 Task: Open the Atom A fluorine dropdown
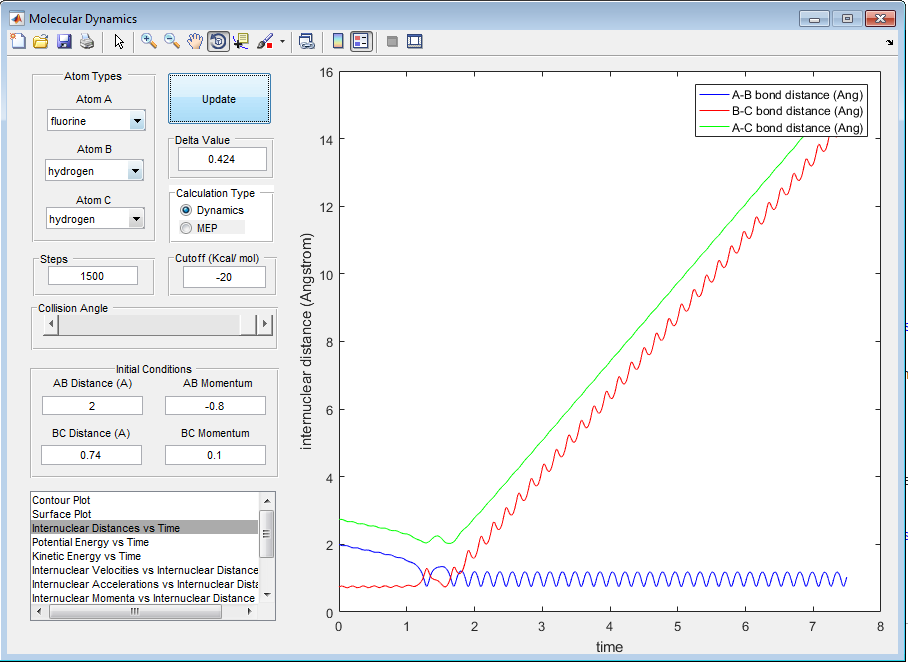tap(136, 121)
